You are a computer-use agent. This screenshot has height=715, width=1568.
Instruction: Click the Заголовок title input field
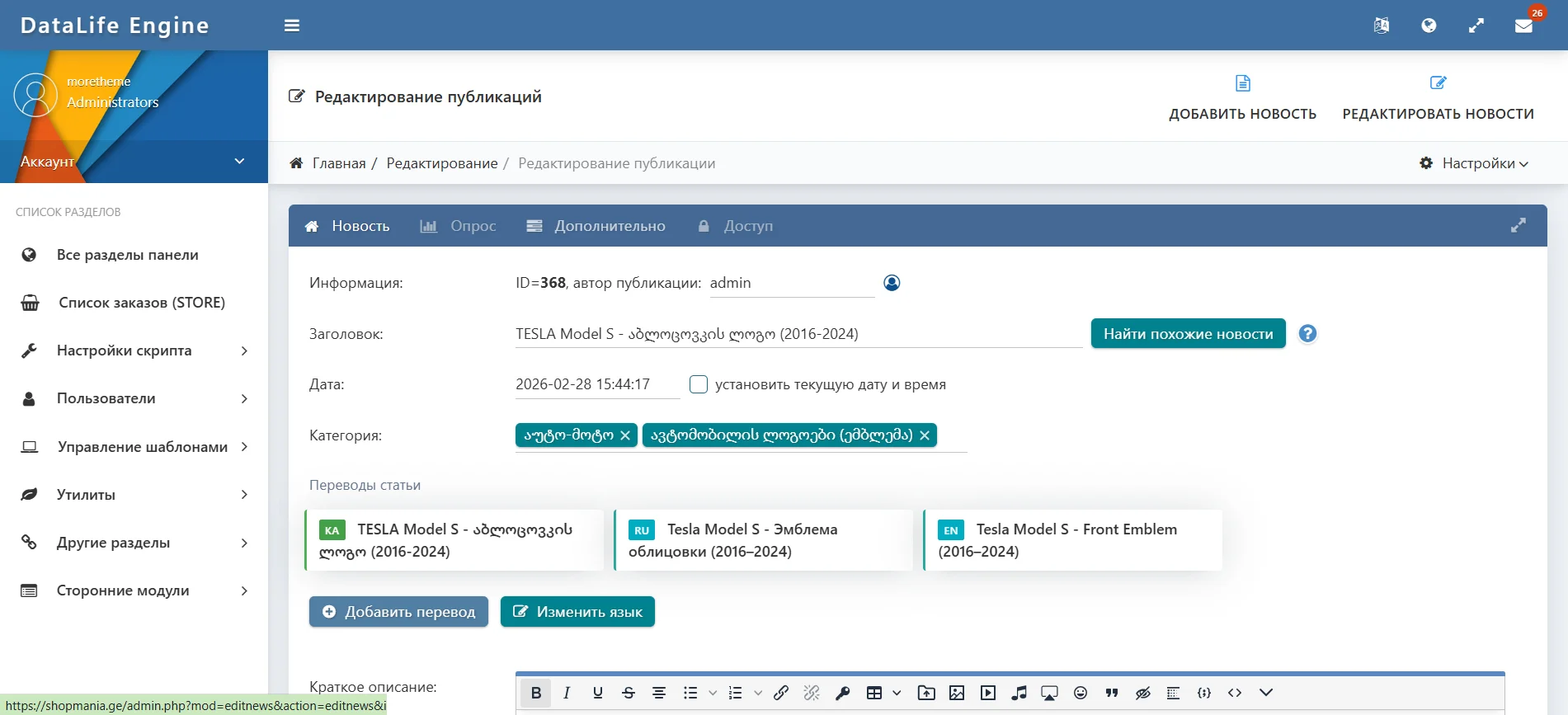798,334
